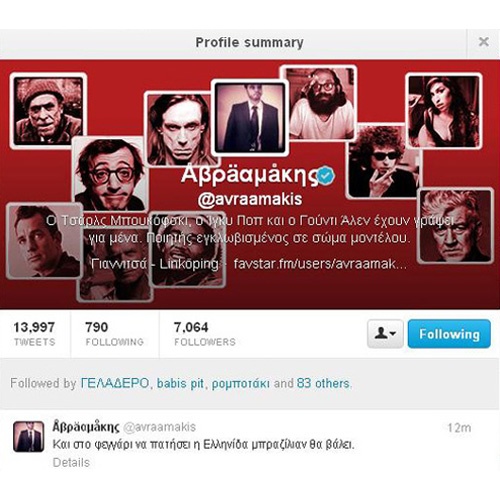Open the 12m tweet timestamp
The image size is (500, 500).
(x=459, y=428)
